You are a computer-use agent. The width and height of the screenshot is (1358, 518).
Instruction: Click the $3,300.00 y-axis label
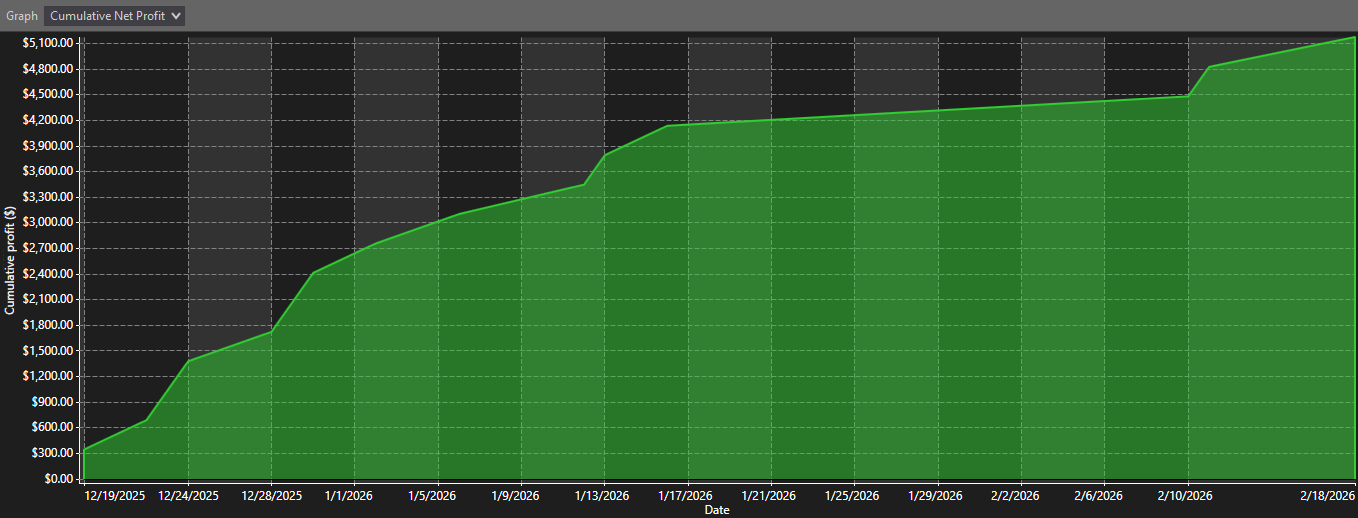(x=48, y=197)
